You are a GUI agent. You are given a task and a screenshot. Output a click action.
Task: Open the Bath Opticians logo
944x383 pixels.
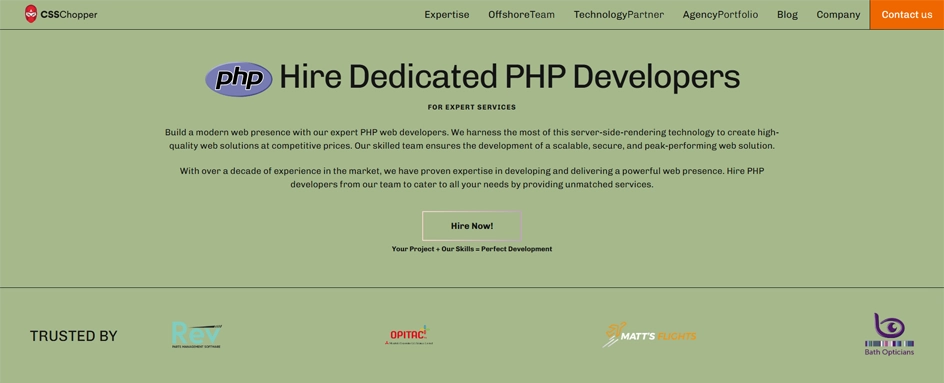(x=889, y=334)
